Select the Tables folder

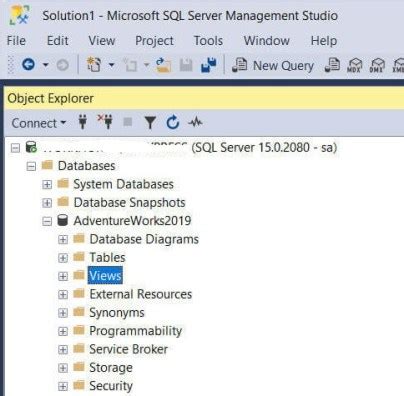pyautogui.click(x=107, y=257)
